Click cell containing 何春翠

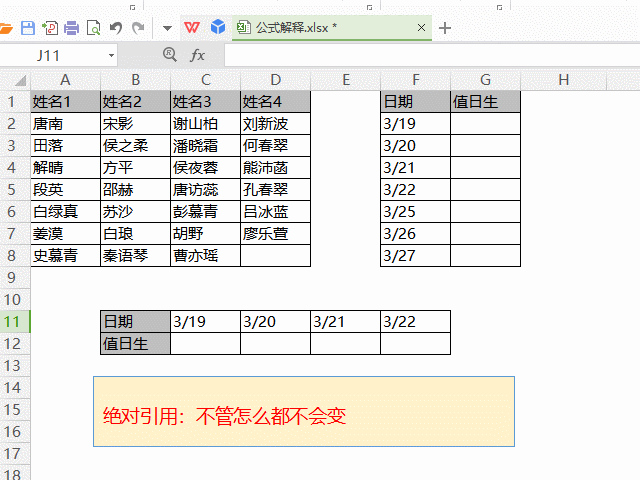(276, 146)
